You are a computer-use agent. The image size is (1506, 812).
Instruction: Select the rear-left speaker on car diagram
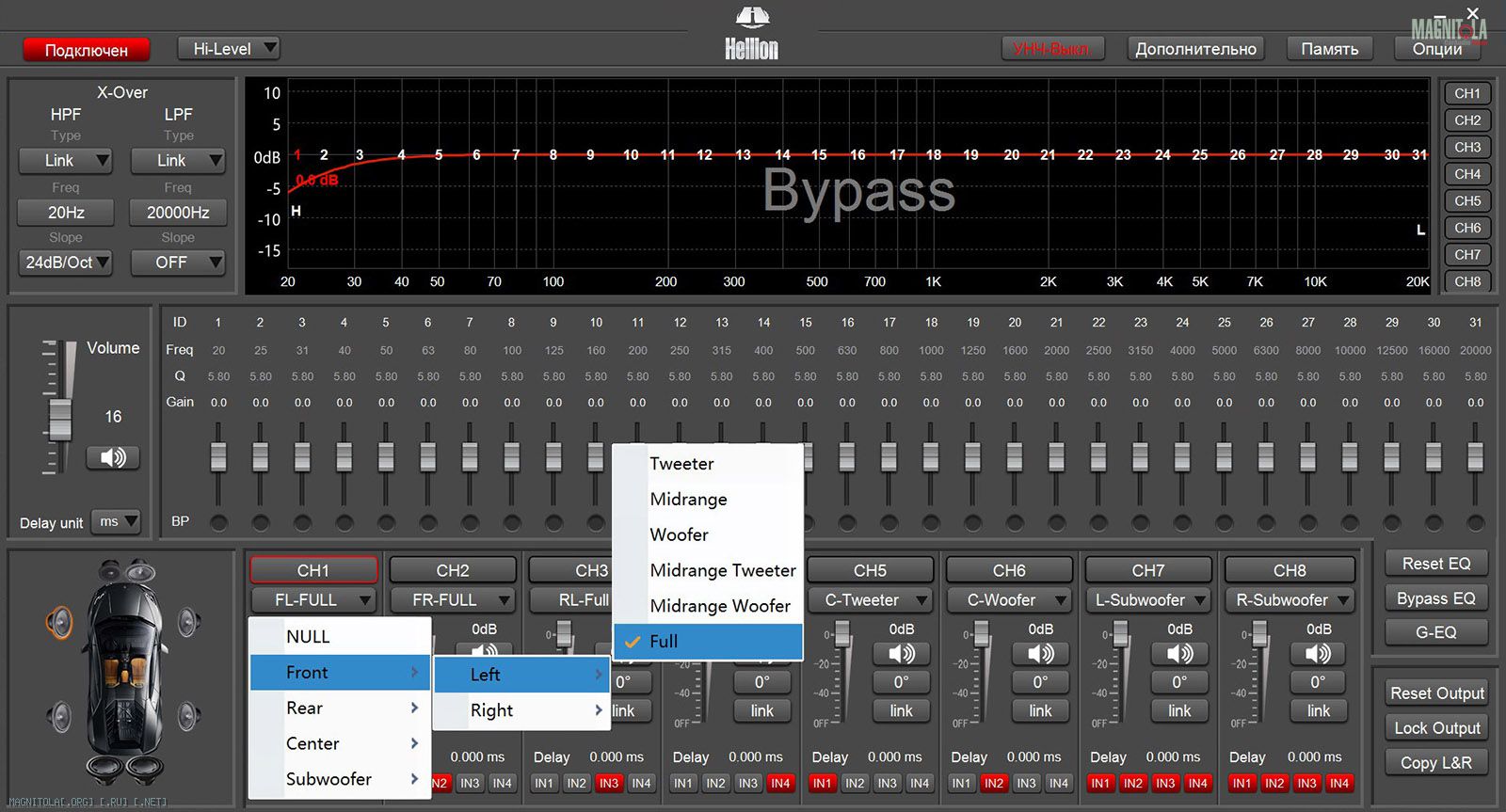[59, 718]
